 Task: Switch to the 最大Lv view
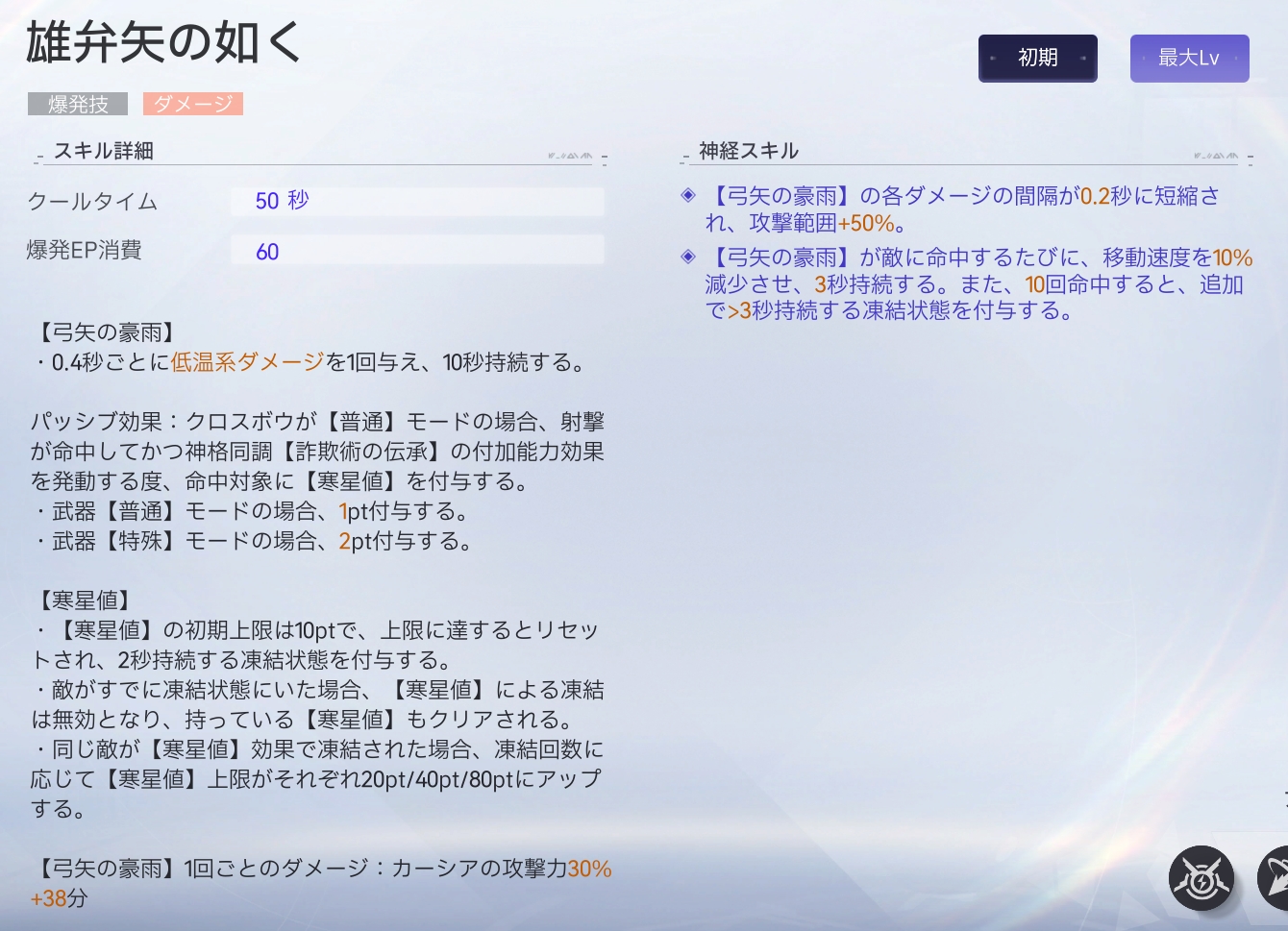point(1189,58)
